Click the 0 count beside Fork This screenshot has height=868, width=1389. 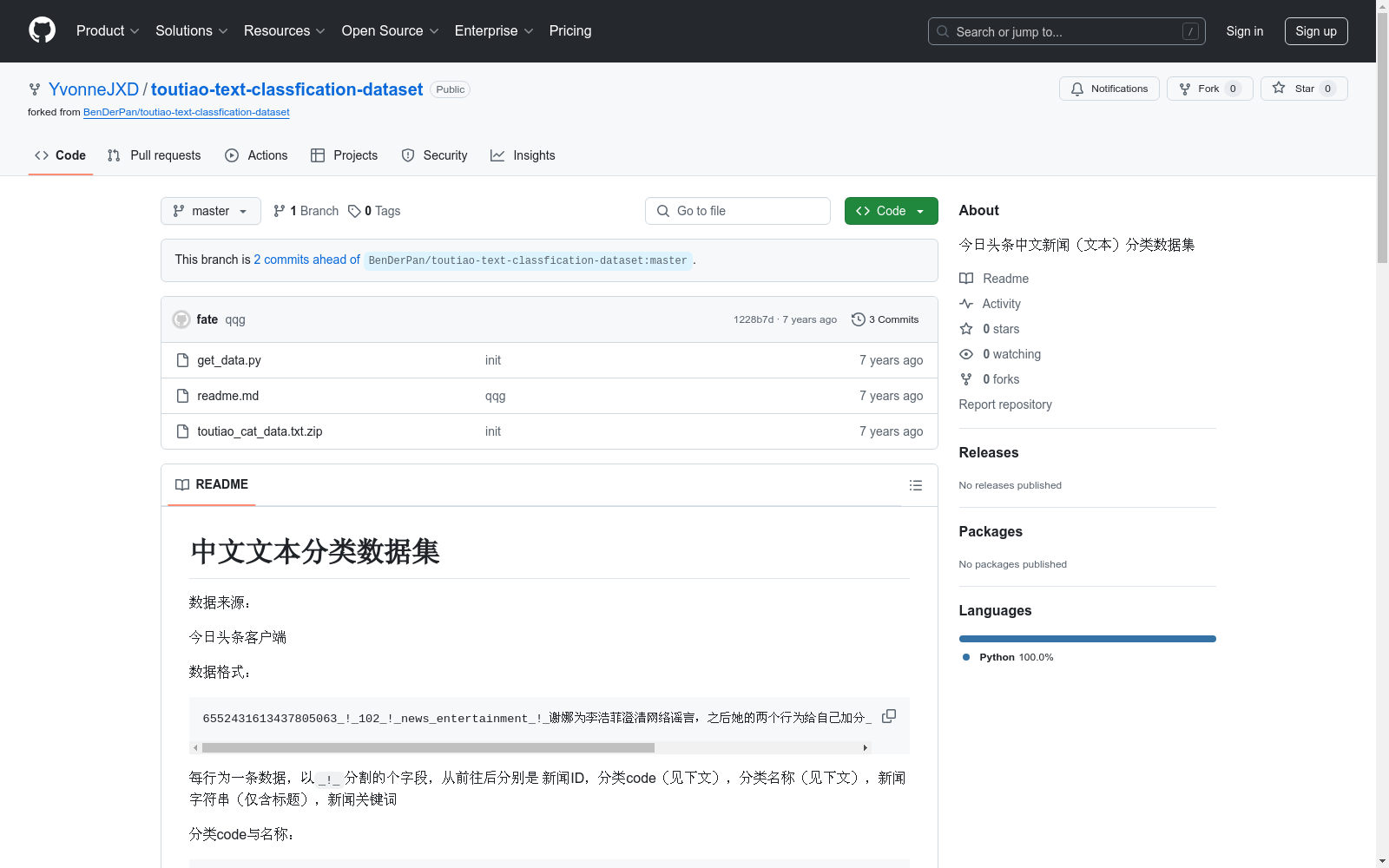(1233, 89)
